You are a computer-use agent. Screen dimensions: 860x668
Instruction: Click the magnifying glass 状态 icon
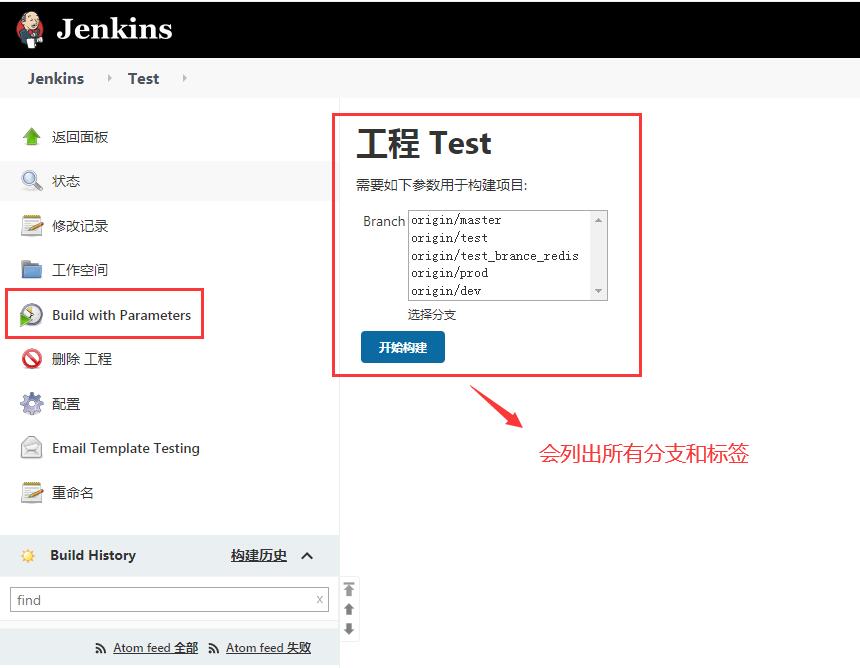pos(32,181)
